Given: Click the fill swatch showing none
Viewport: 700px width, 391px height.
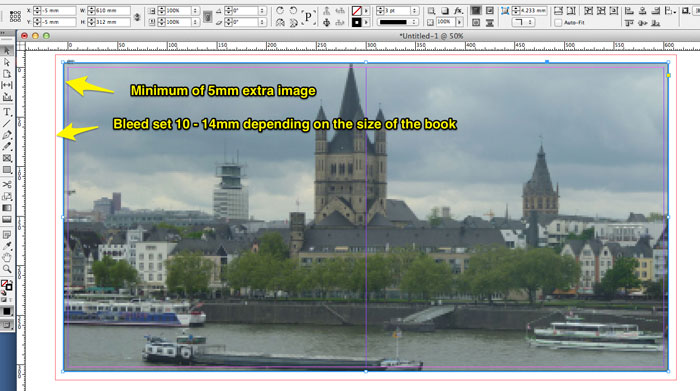Looking at the screenshot, I should (x=357, y=10).
